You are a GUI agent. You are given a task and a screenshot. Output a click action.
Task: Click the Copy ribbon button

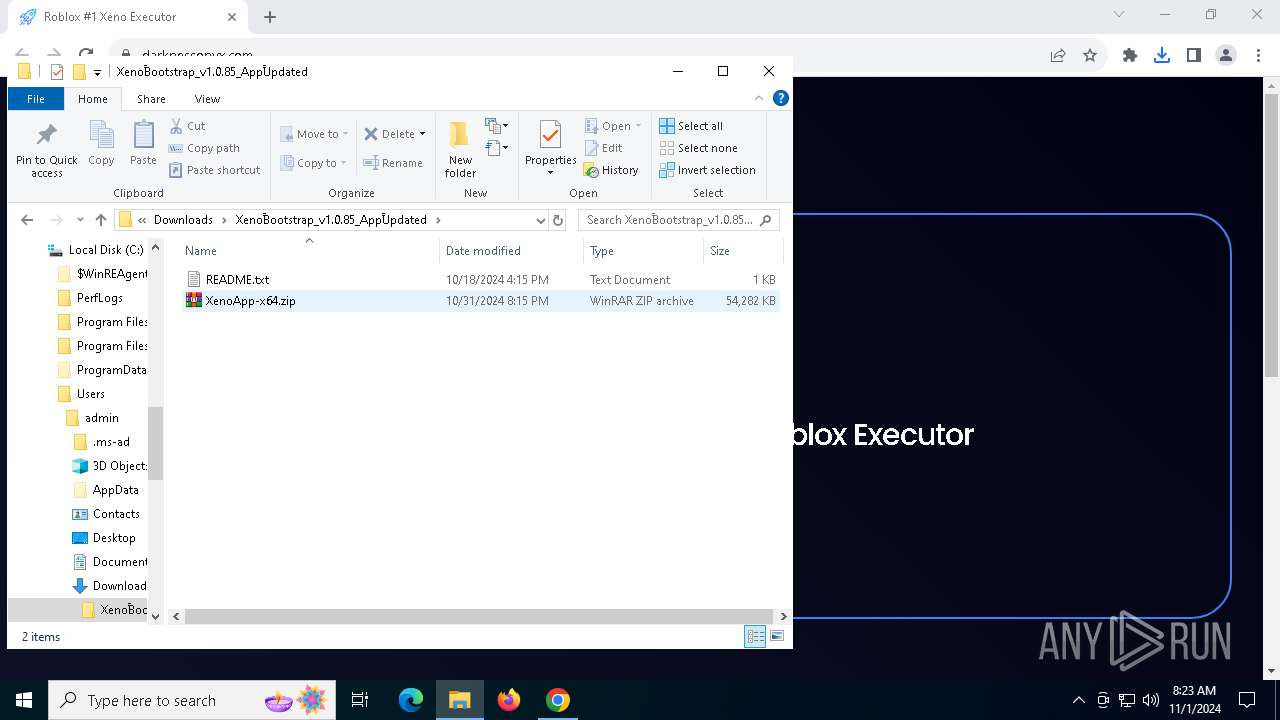pos(101,143)
